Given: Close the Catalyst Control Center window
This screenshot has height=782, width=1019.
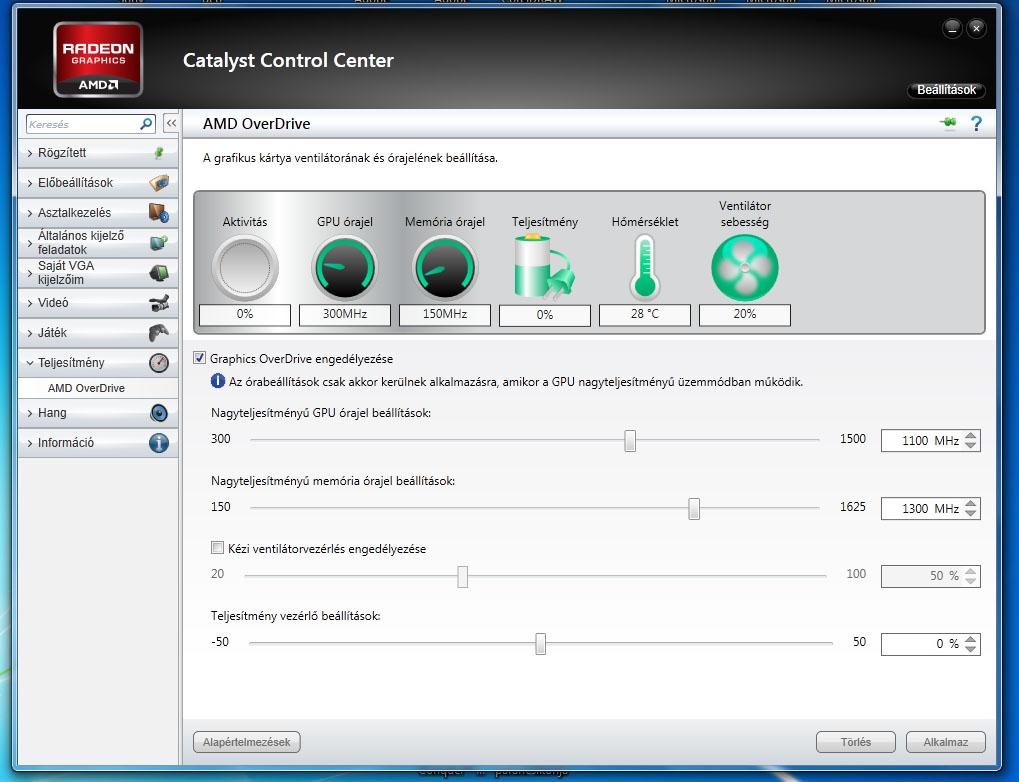Looking at the screenshot, I should [x=976, y=28].
